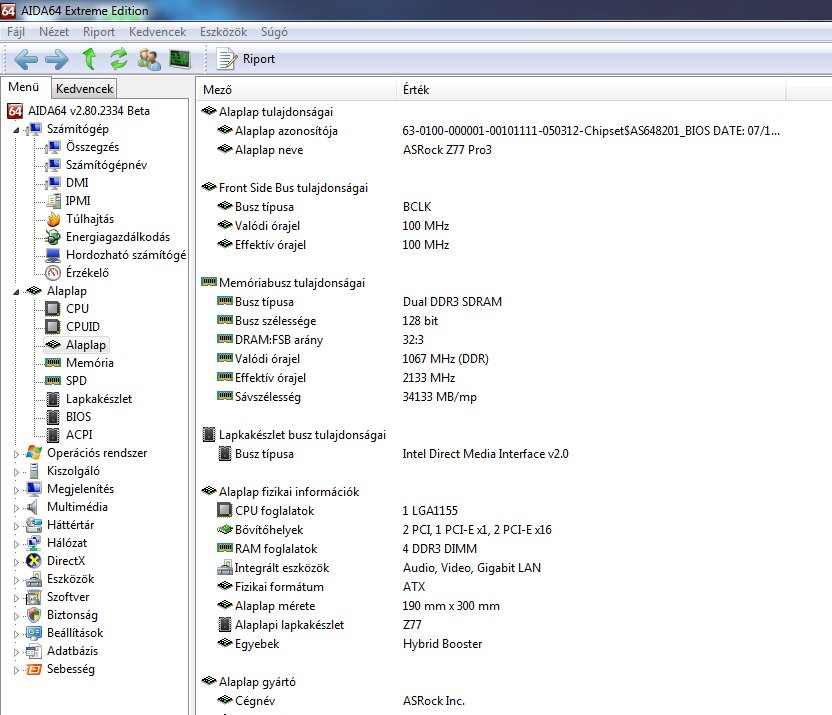This screenshot has width=832, height=715.
Task: Open the Nézet menu
Action: coord(54,32)
